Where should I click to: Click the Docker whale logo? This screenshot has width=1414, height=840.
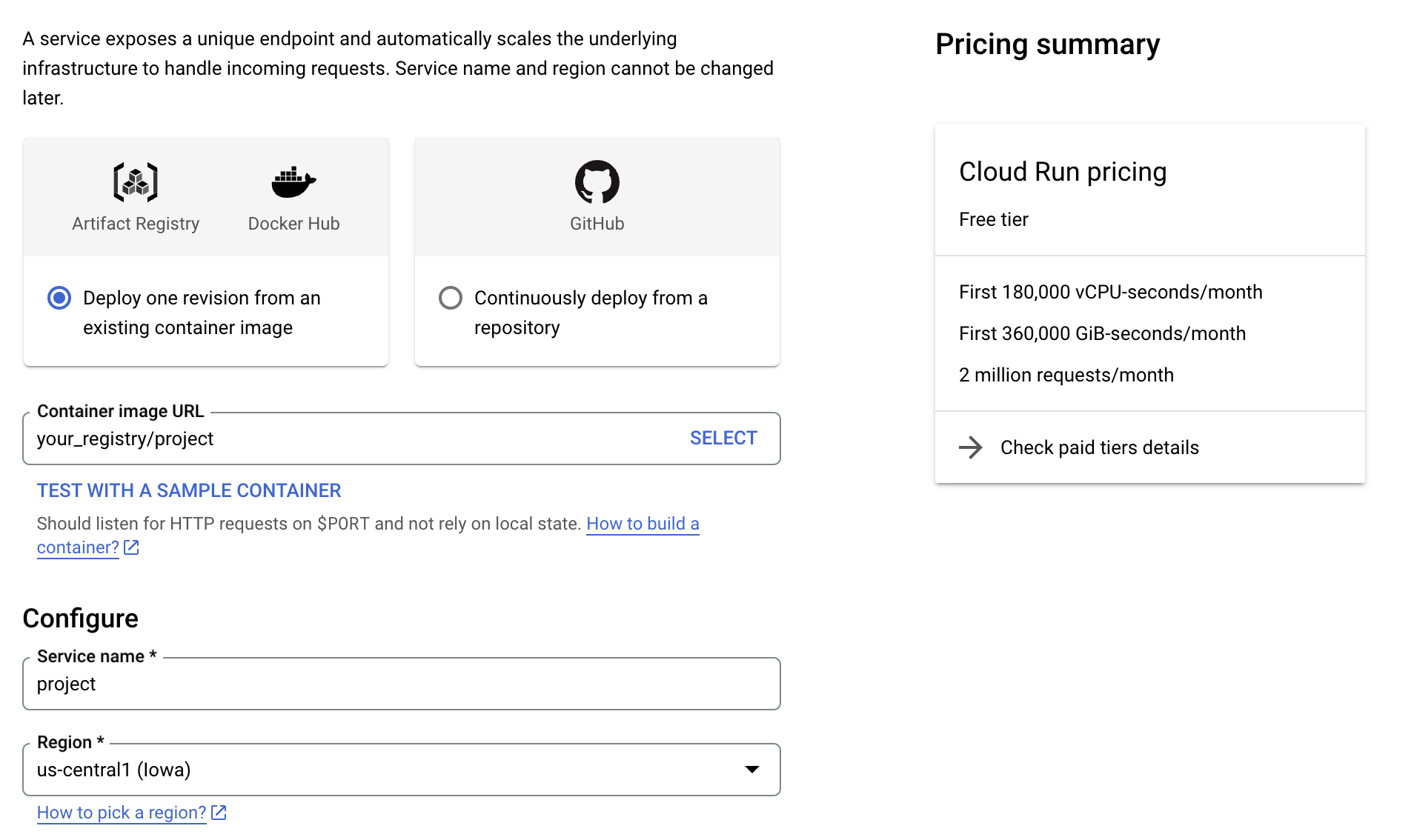click(x=293, y=179)
